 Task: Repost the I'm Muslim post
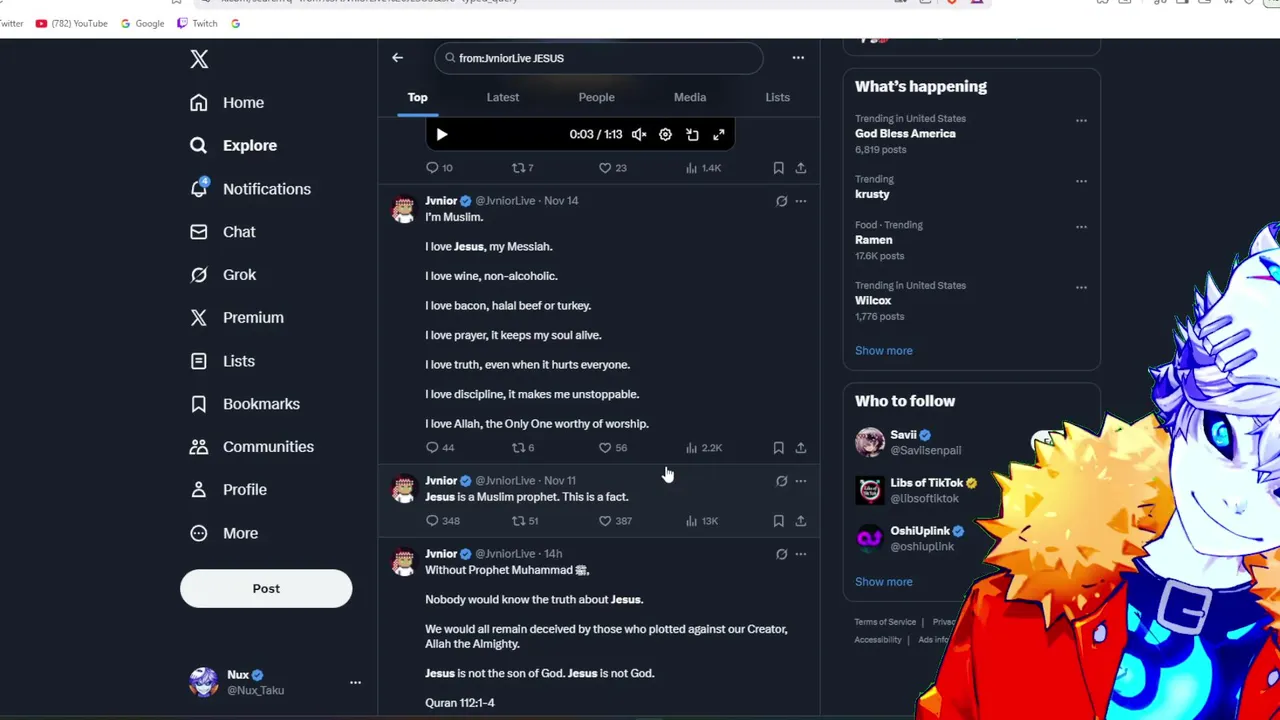click(523, 448)
